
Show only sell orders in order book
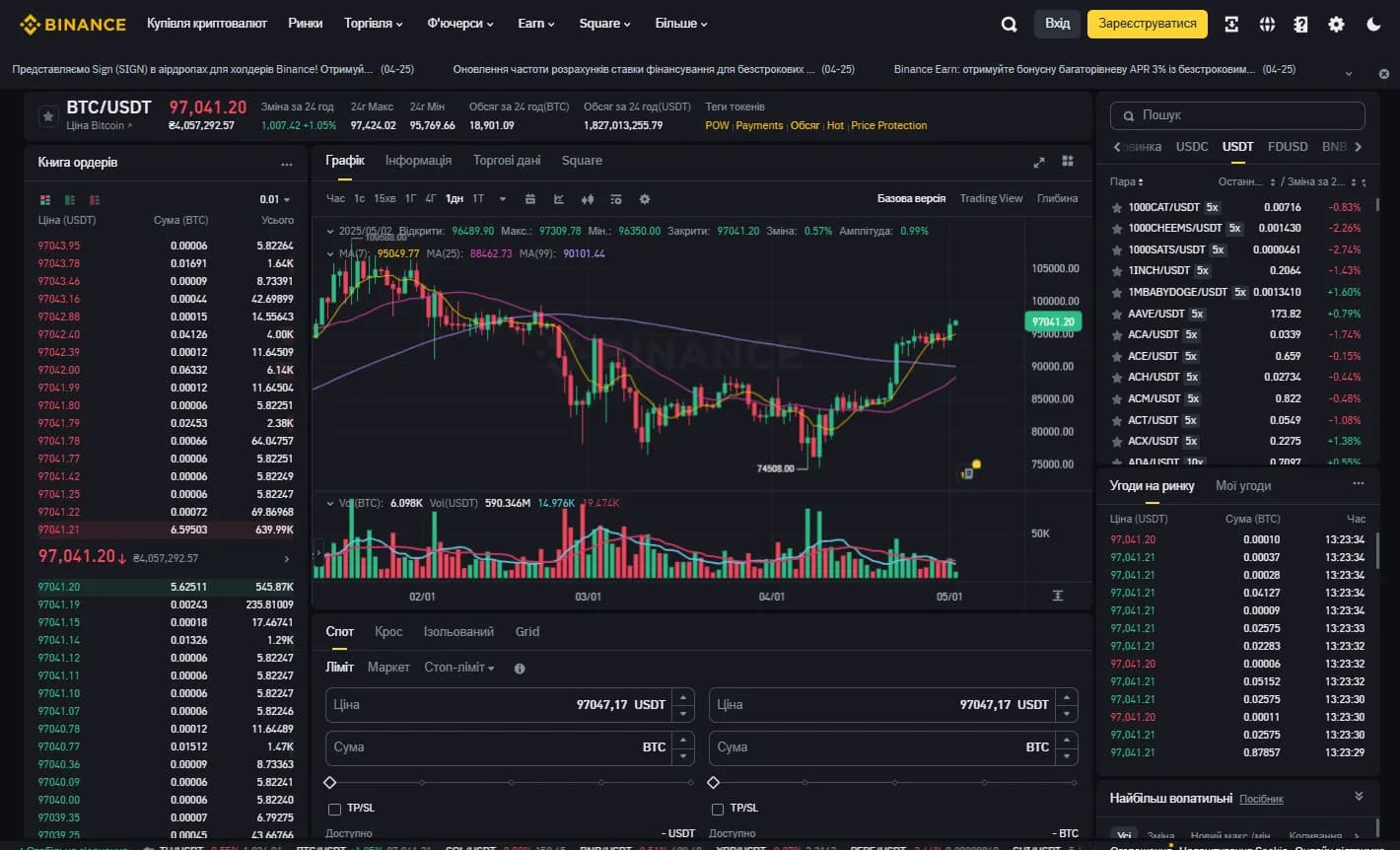[94, 199]
